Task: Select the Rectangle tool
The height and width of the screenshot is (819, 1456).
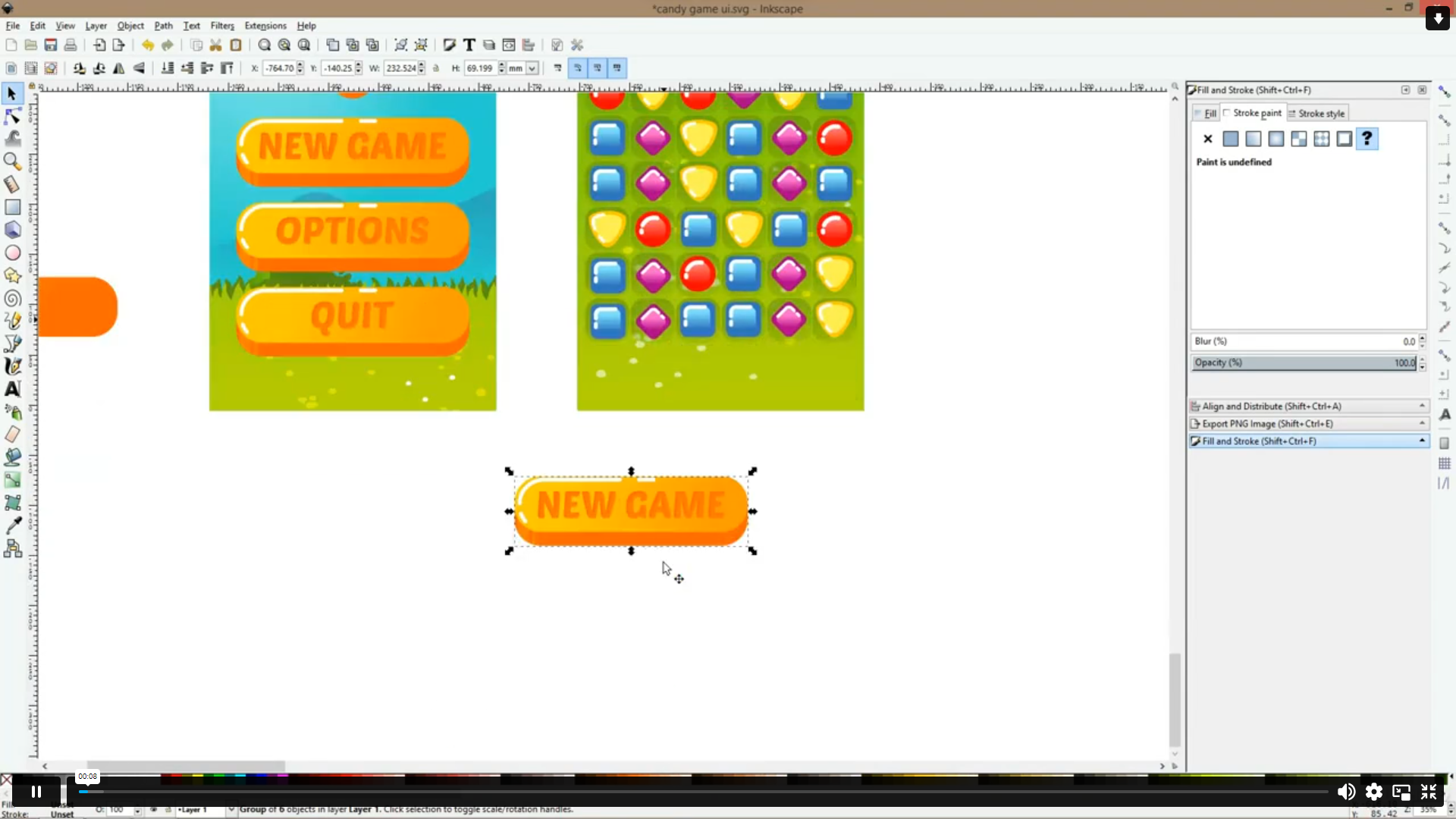Action: (x=12, y=206)
